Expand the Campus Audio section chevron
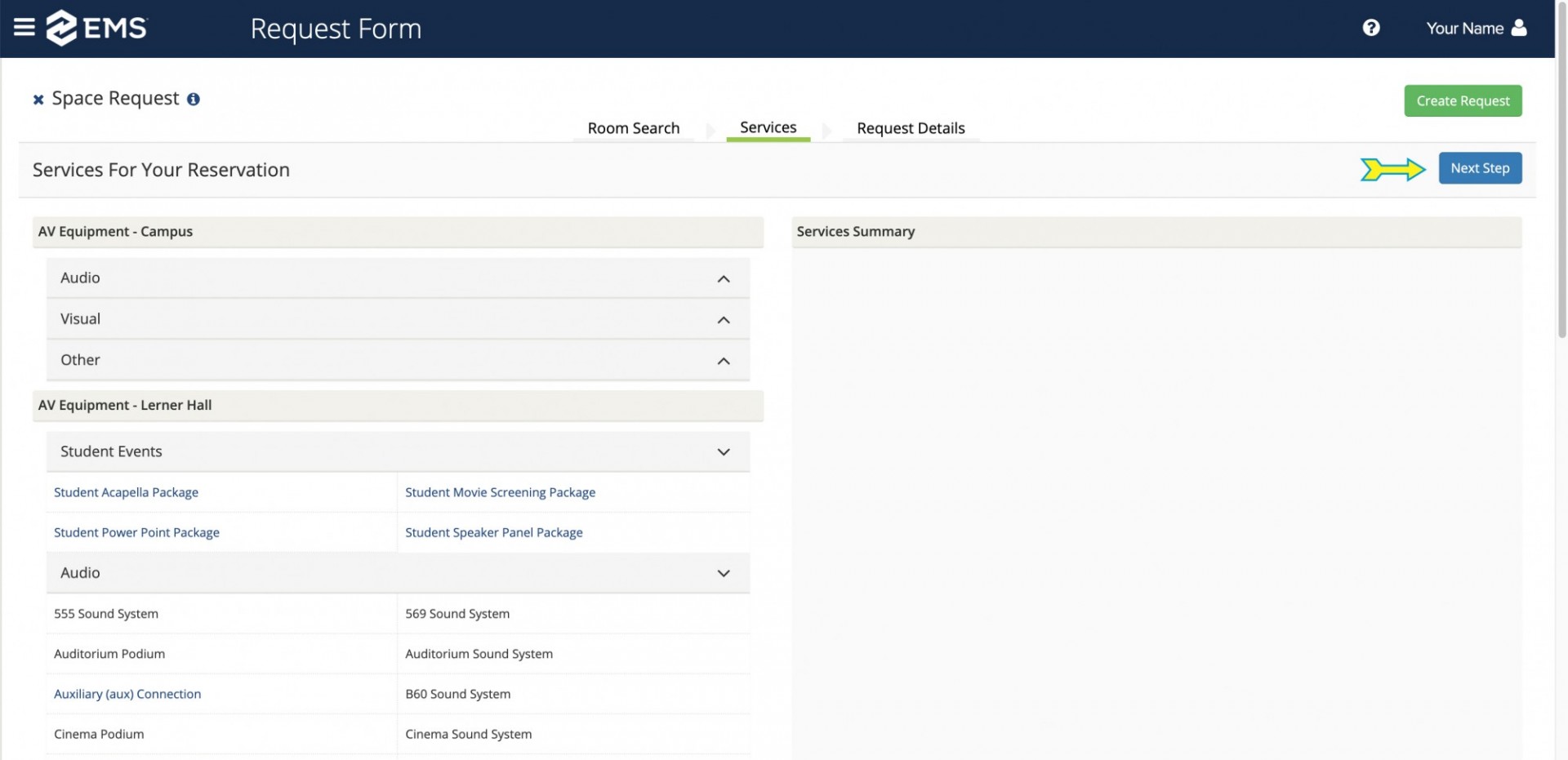Viewport: 1568px width, 760px height. click(724, 279)
